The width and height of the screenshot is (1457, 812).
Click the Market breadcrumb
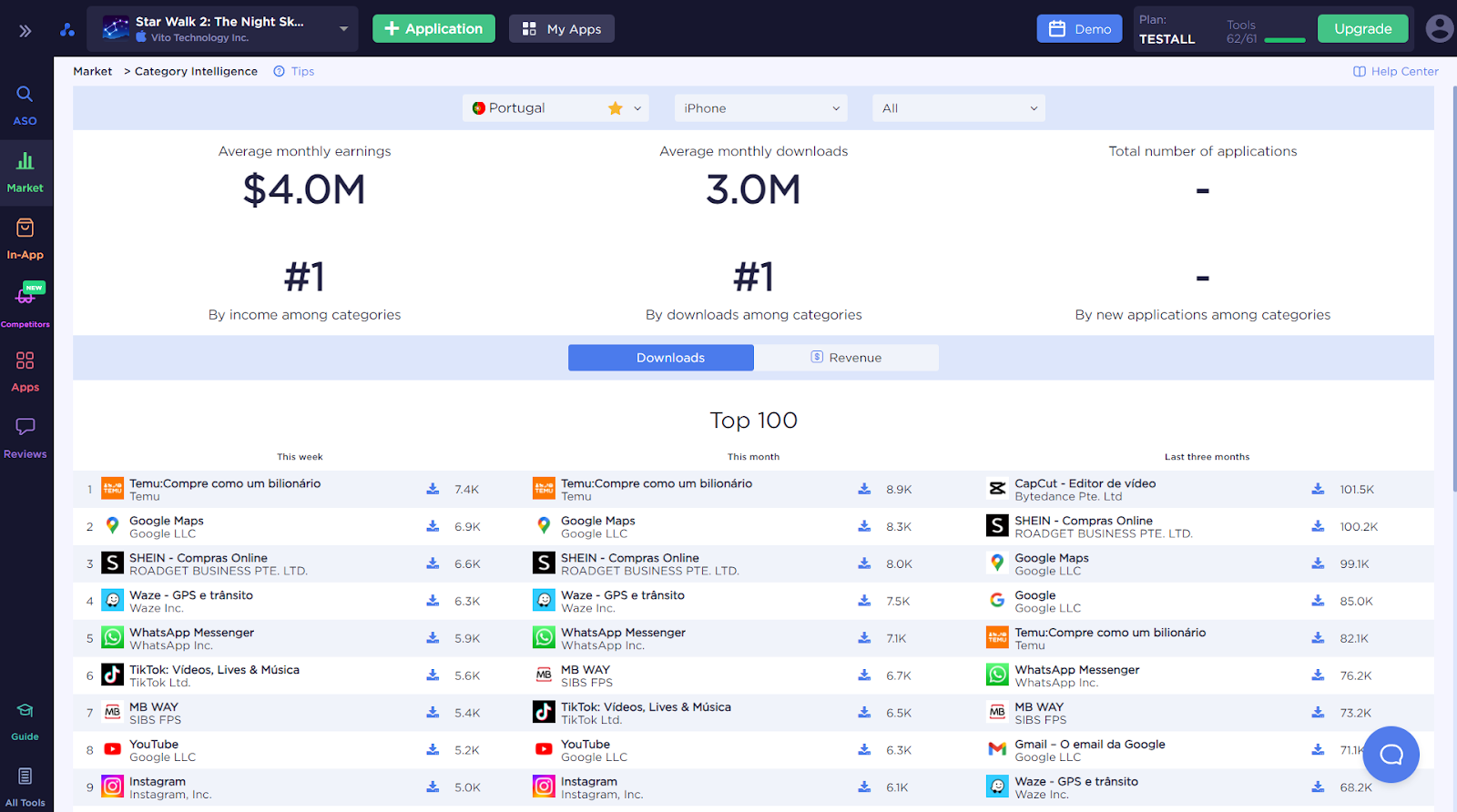pos(93,71)
